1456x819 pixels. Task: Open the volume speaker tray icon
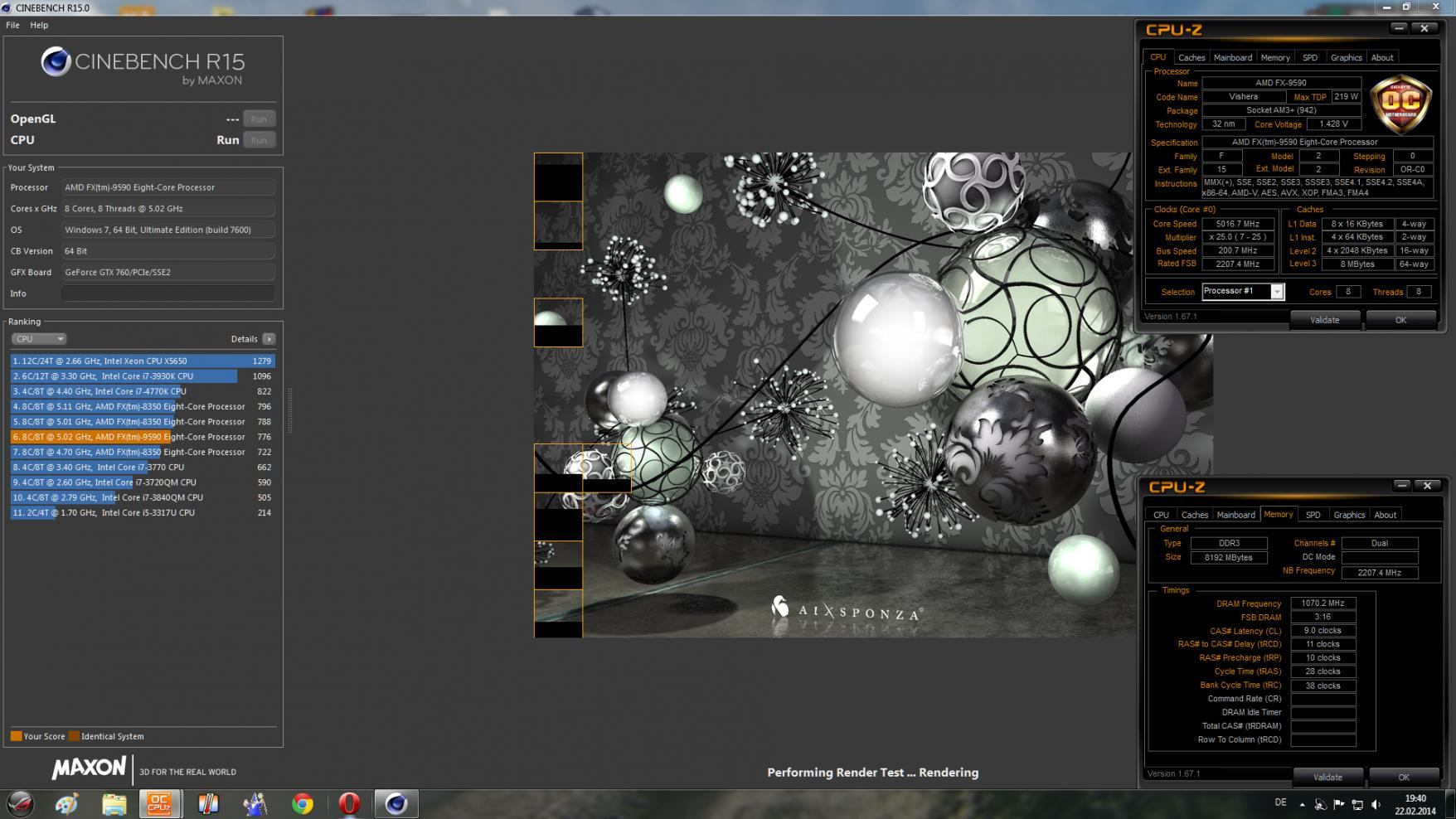click(1376, 804)
